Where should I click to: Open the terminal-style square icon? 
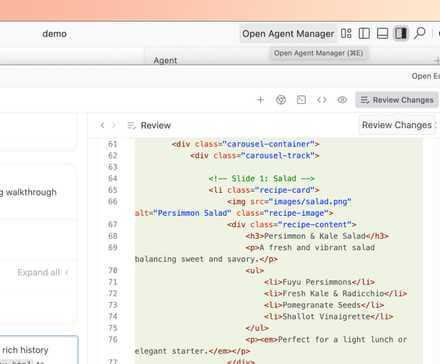[301, 100]
